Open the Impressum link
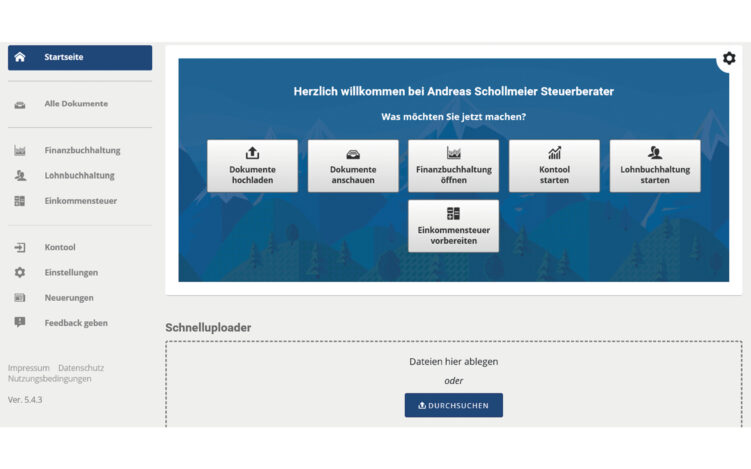The width and height of the screenshot is (751, 469). 29,368
